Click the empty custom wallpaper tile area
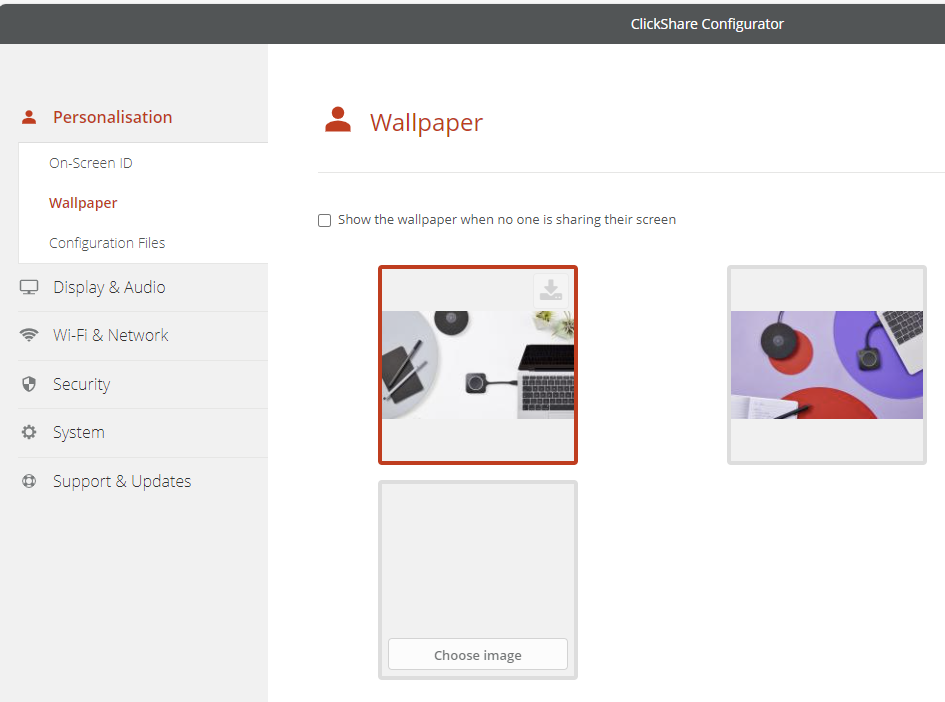Screen dimensions: 945x702 [x=477, y=560]
